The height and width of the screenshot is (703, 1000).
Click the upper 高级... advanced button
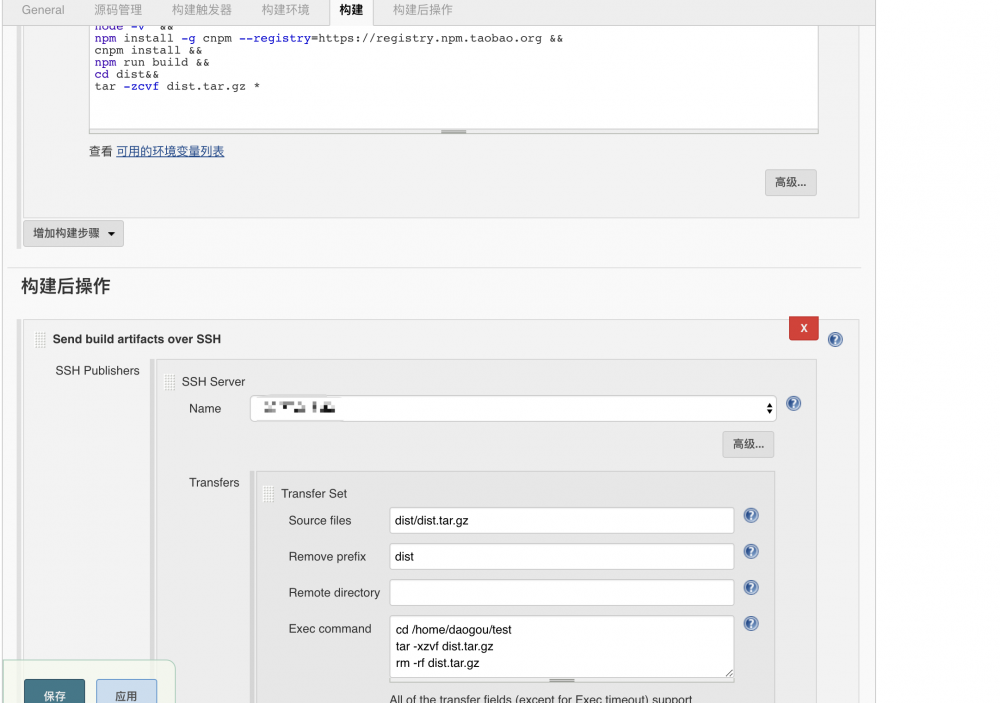pyautogui.click(x=790, y=182)
